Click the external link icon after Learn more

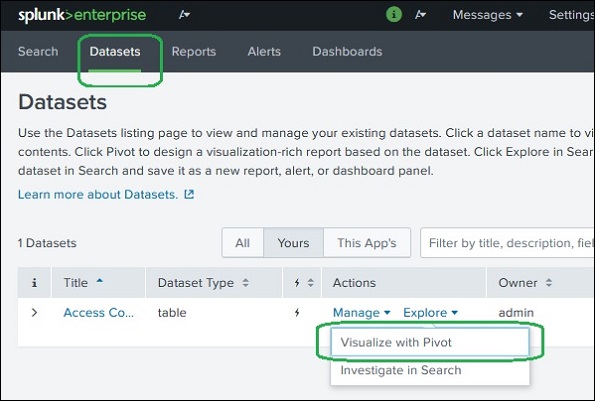[x=189, y=194]
